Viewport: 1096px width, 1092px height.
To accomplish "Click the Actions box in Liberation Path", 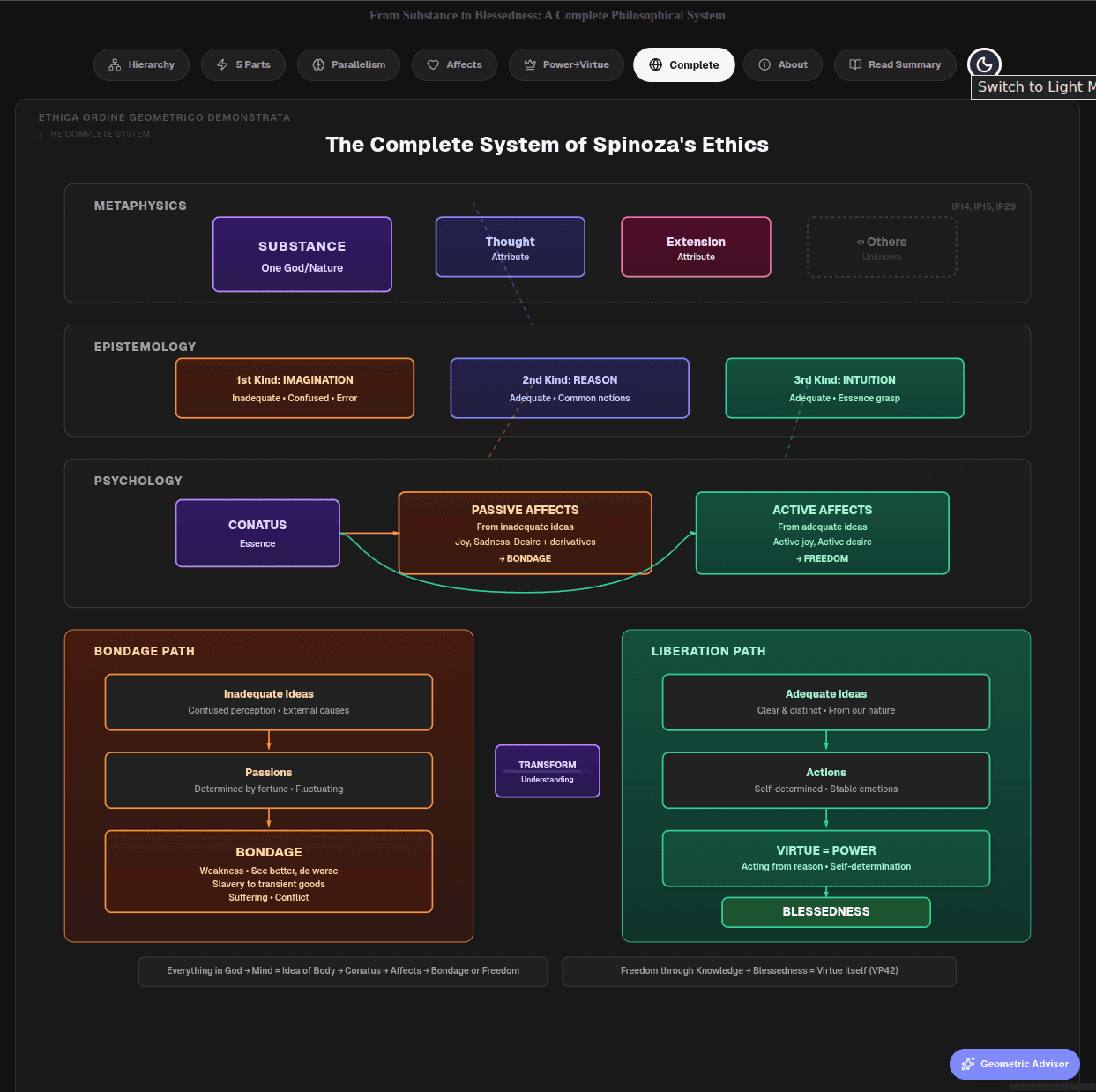I will click(x=826, y=781).
